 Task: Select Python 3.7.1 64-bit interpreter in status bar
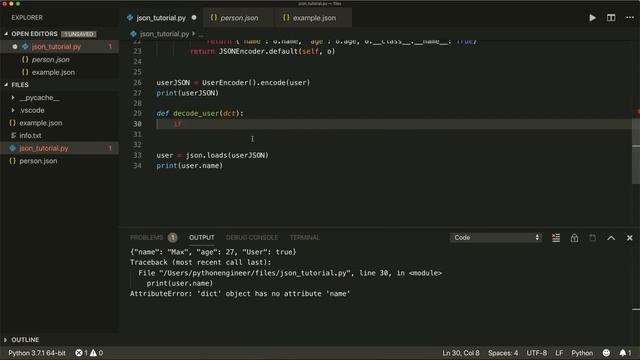click(37, 353)
